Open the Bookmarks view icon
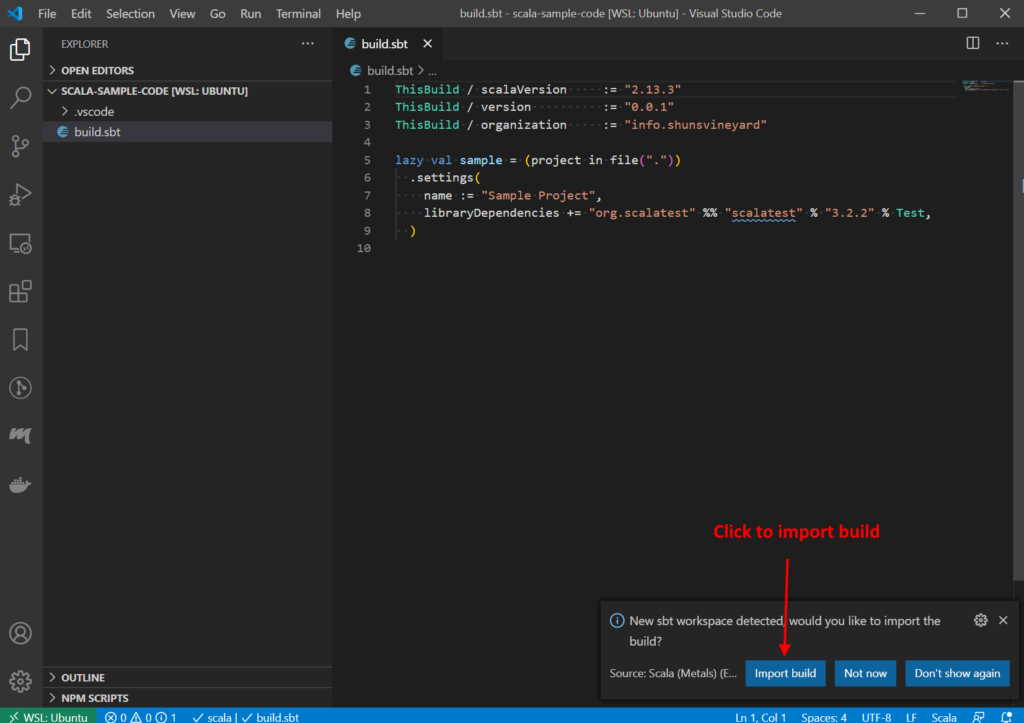The image size is (1024, 723). (x=20, y=340)
